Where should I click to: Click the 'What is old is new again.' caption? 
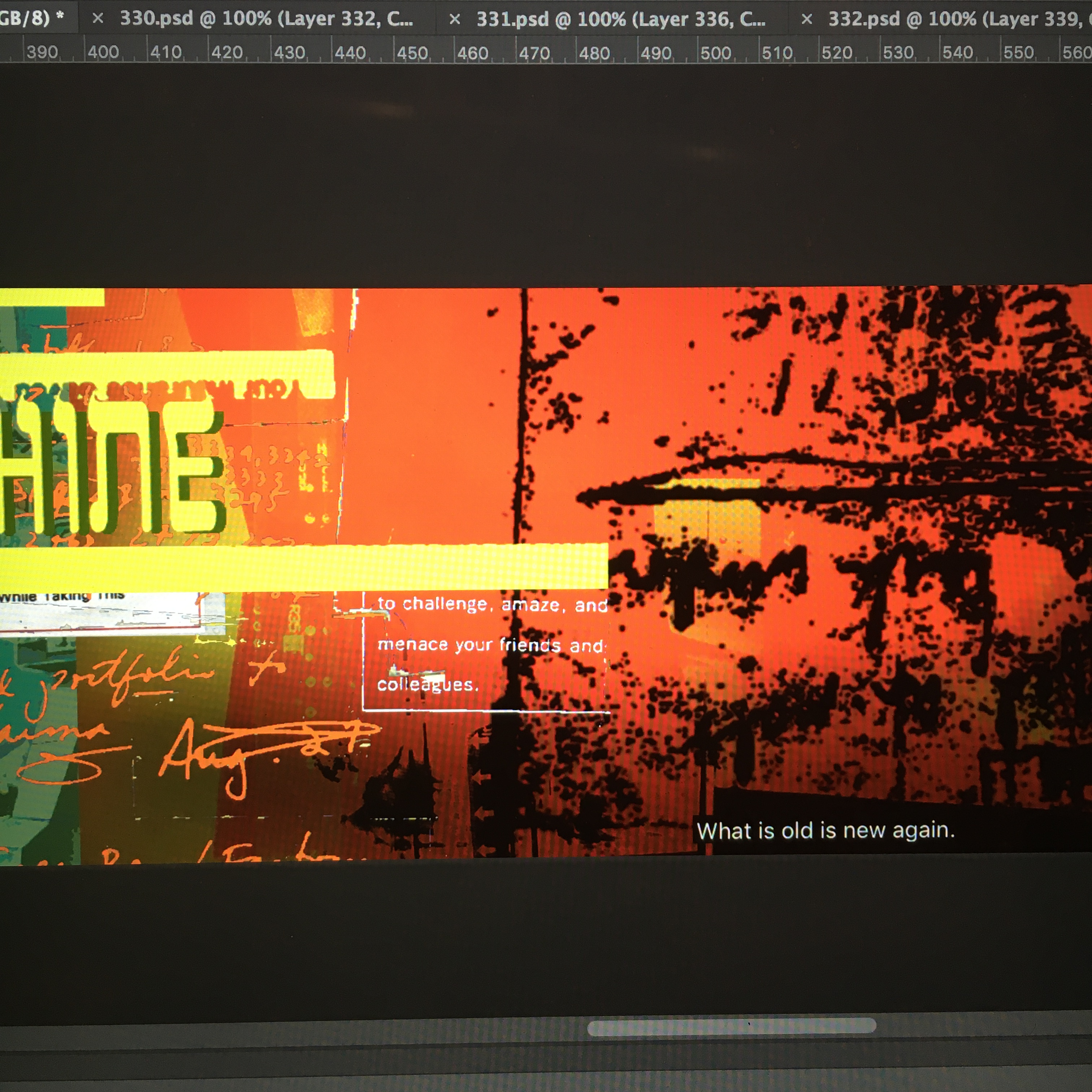pos(825,831)
